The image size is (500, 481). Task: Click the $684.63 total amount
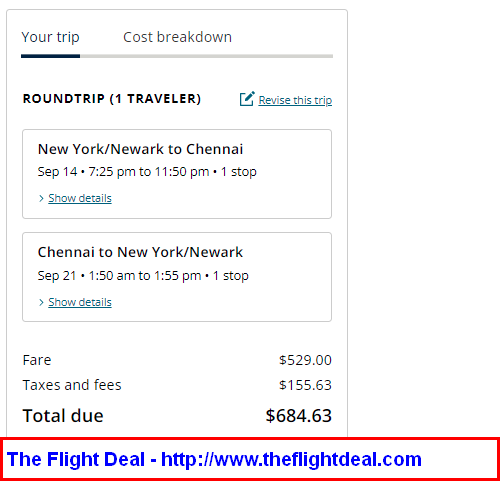(x=299, y=416)
